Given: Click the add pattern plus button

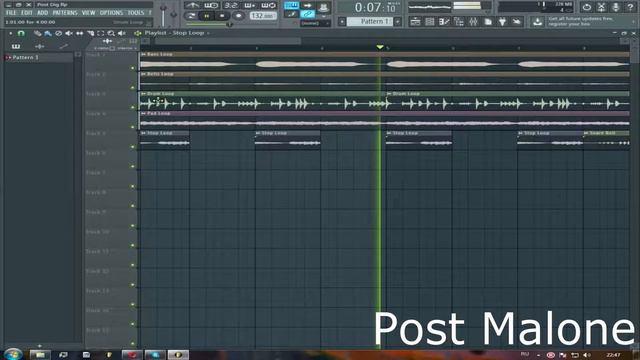Looking at the screenshot, I should tap(398, 21).
